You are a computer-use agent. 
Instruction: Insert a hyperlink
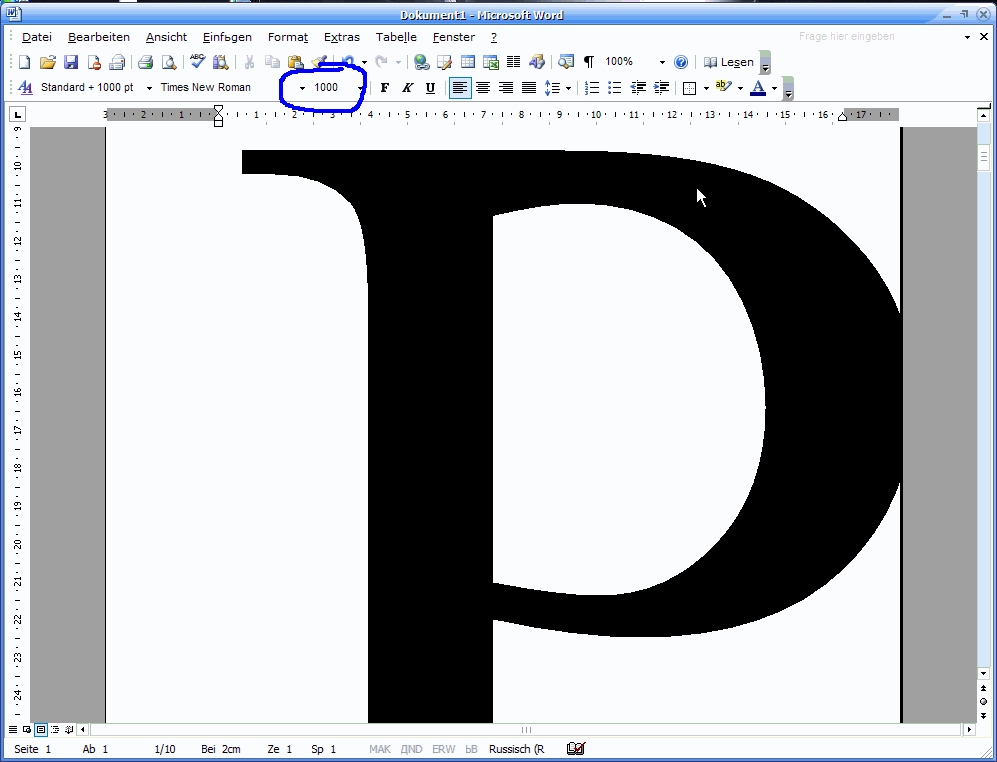coord(421,62)
